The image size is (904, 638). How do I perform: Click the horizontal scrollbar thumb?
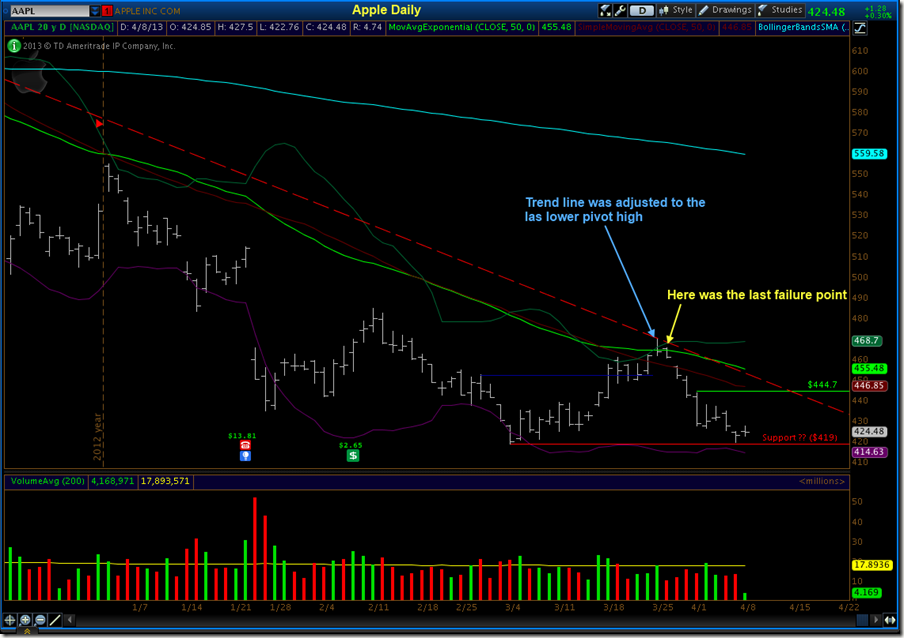click(x=862, y=620)
